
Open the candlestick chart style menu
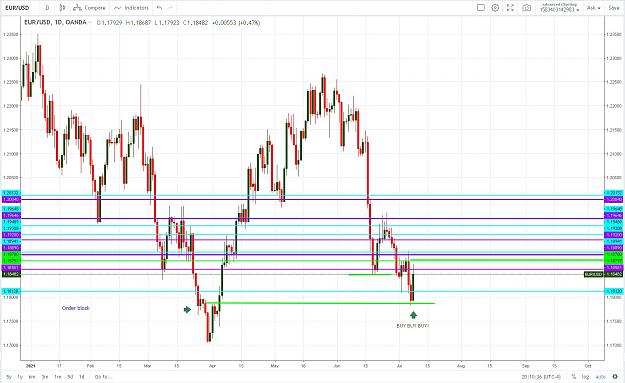pos(62,8)
